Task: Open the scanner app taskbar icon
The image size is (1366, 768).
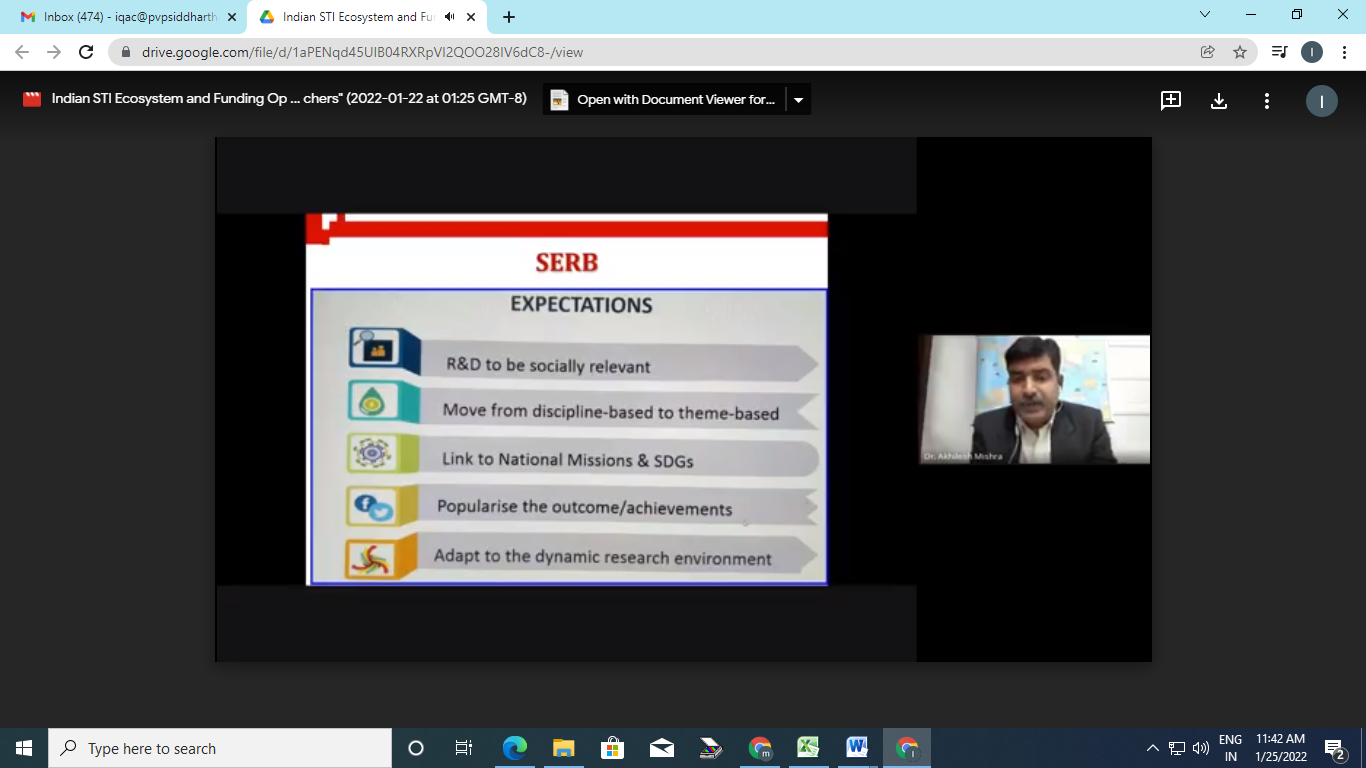Action: pyautogui.click(x=710, y=748)
